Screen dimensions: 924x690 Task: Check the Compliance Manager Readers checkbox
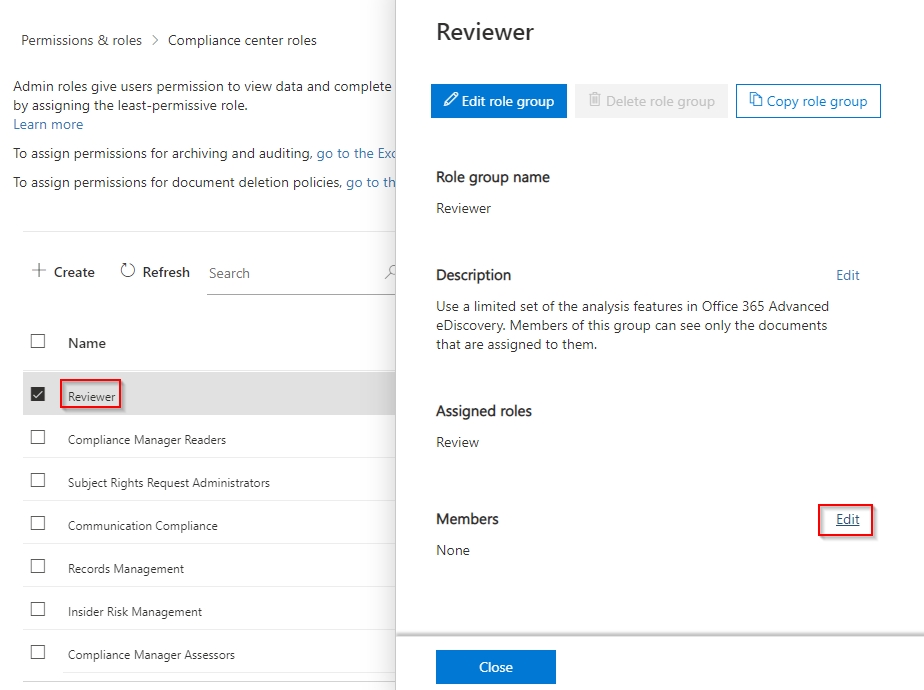(x=38, y=437)
